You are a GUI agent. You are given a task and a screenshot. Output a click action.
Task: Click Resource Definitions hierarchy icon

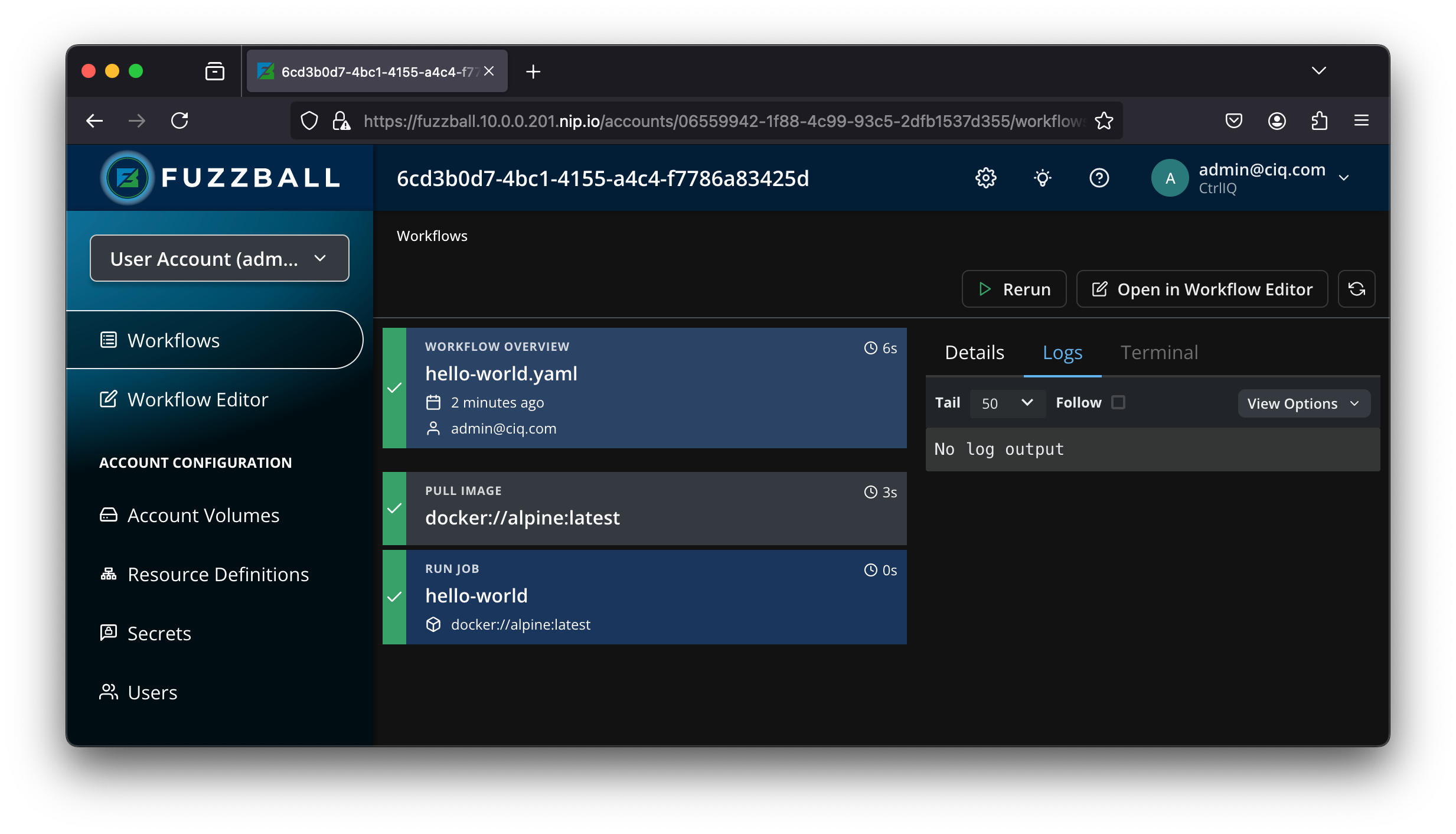[x=109, y=574]
